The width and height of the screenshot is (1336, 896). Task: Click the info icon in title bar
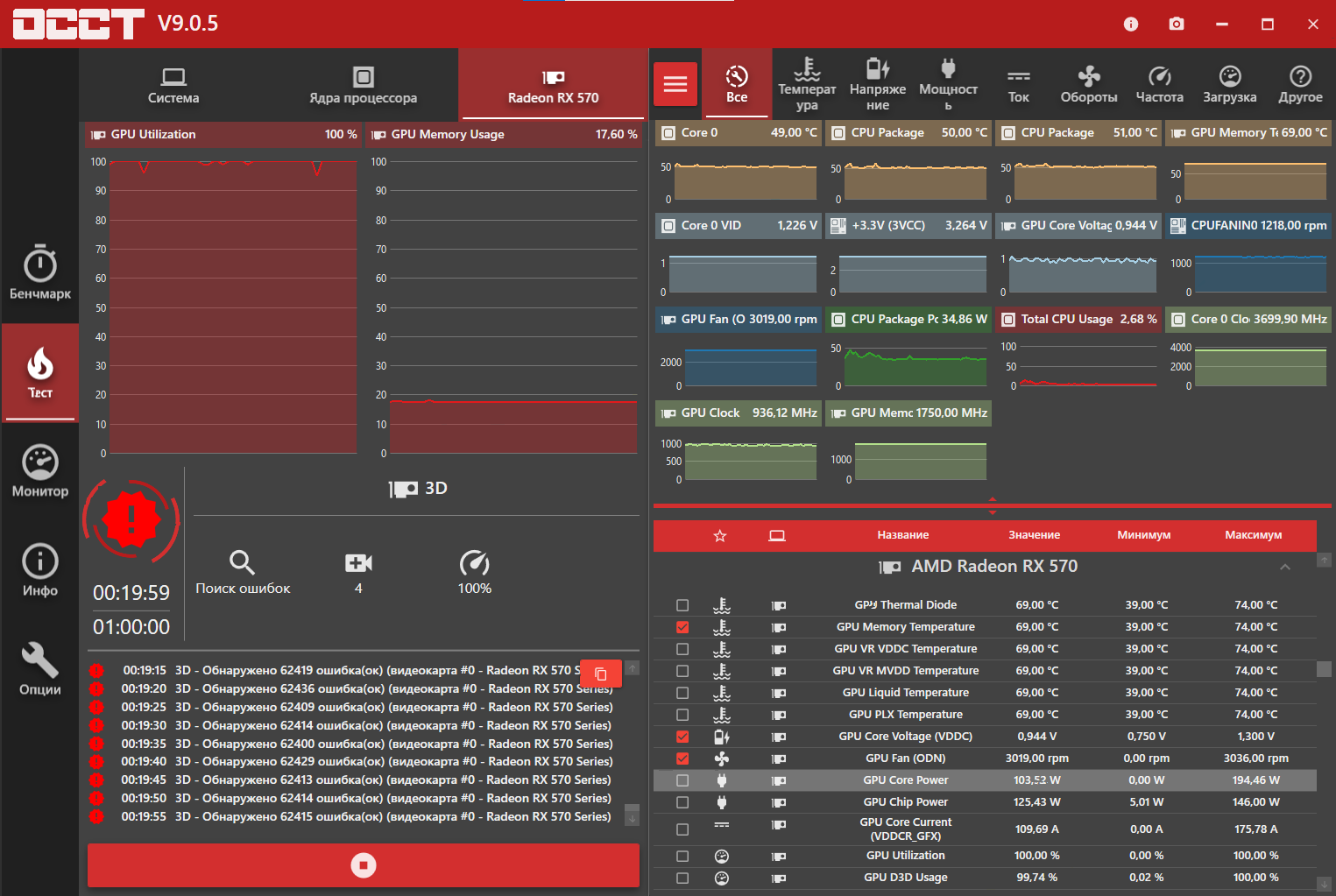tap(1131, 24)
